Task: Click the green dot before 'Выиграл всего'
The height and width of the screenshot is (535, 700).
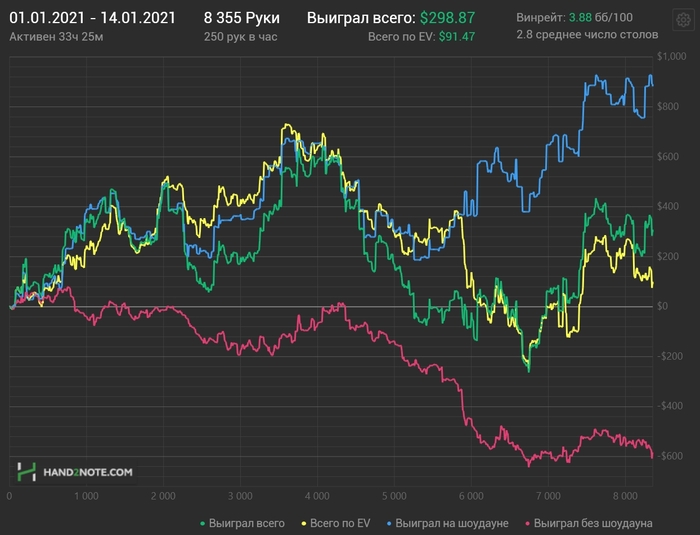Action: [203, 523]
